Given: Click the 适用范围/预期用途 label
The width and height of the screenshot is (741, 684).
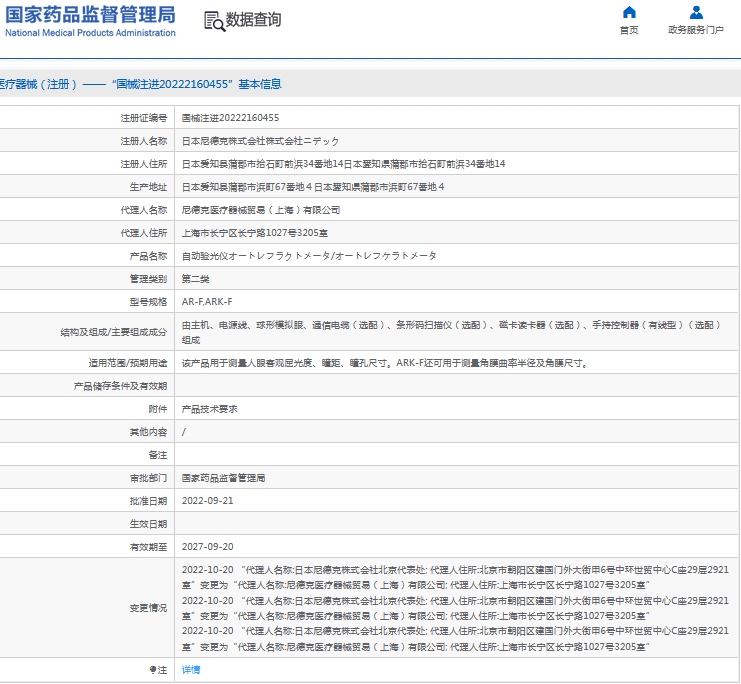Looking at the screenshot, I should (128, 363).
